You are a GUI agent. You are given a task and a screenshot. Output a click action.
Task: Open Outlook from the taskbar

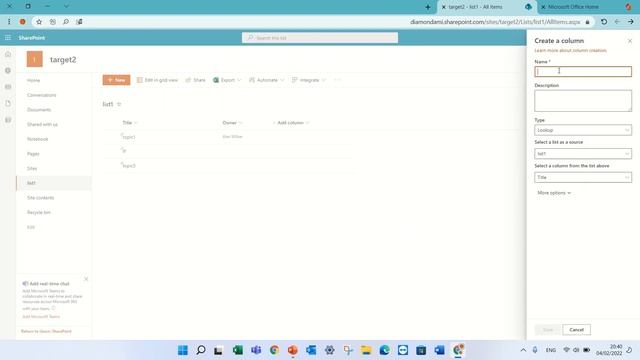(311, 350)
